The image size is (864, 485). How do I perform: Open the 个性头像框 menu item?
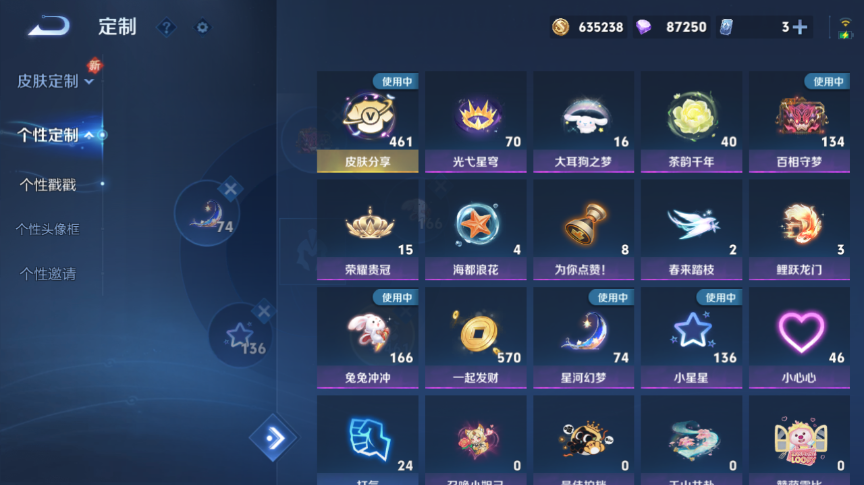48,229
